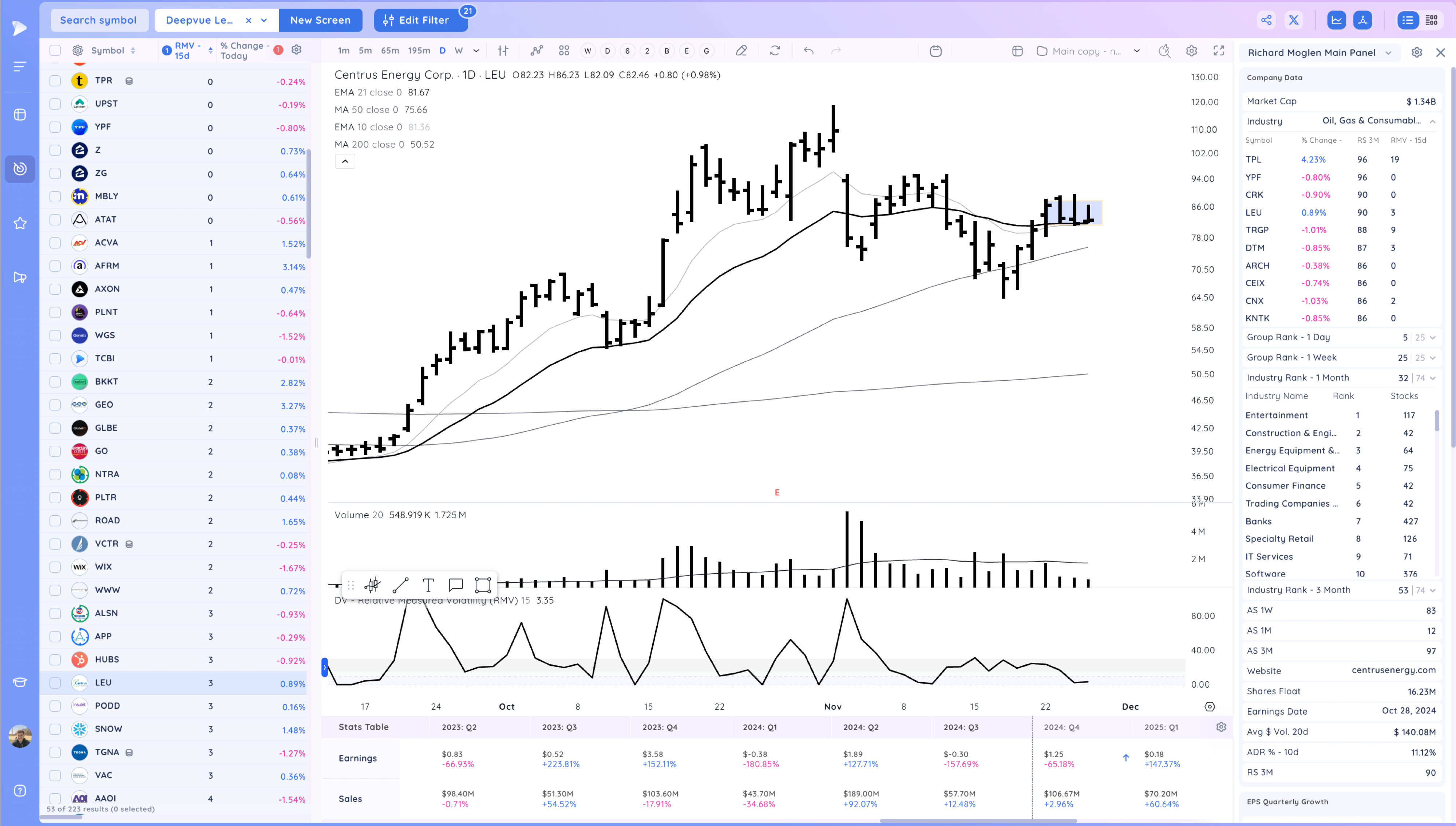Close the Deepvue screen tab X

coord(248,20)
